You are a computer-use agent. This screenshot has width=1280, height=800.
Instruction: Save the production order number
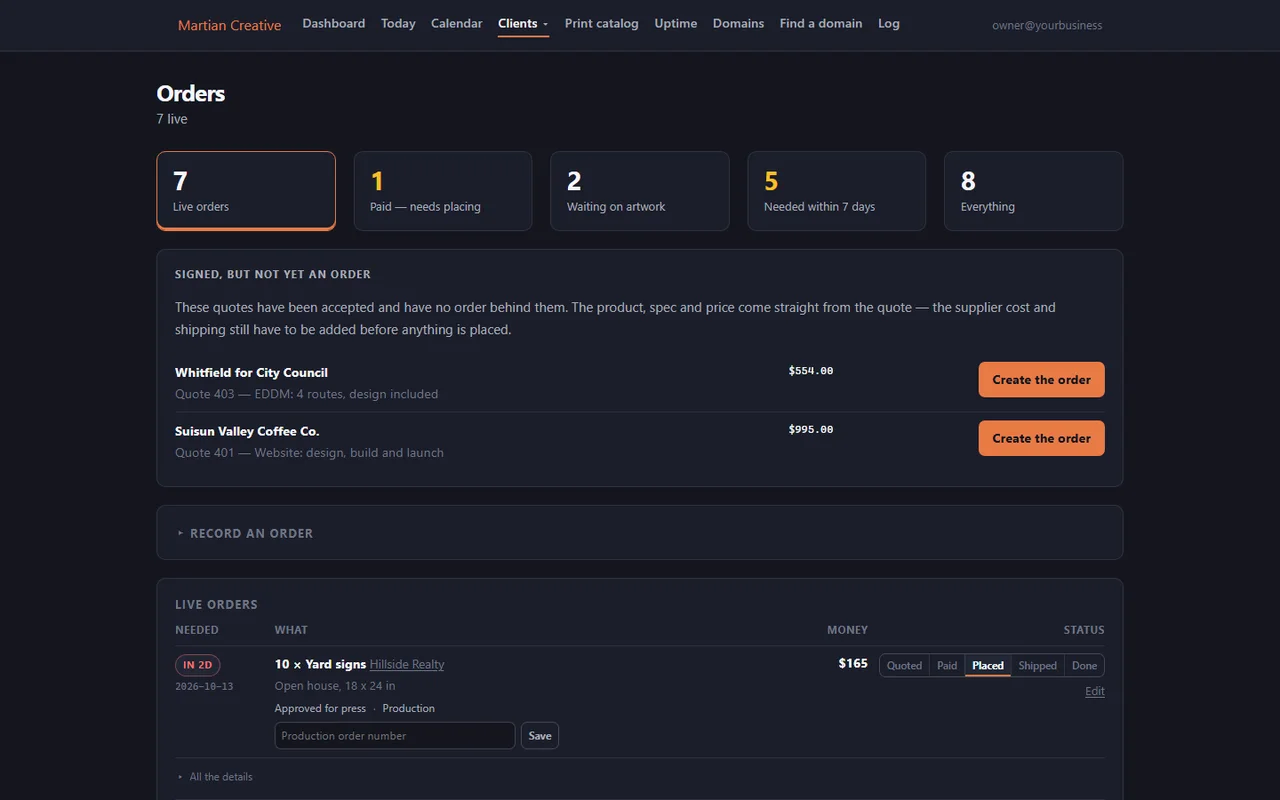point(540,736)
